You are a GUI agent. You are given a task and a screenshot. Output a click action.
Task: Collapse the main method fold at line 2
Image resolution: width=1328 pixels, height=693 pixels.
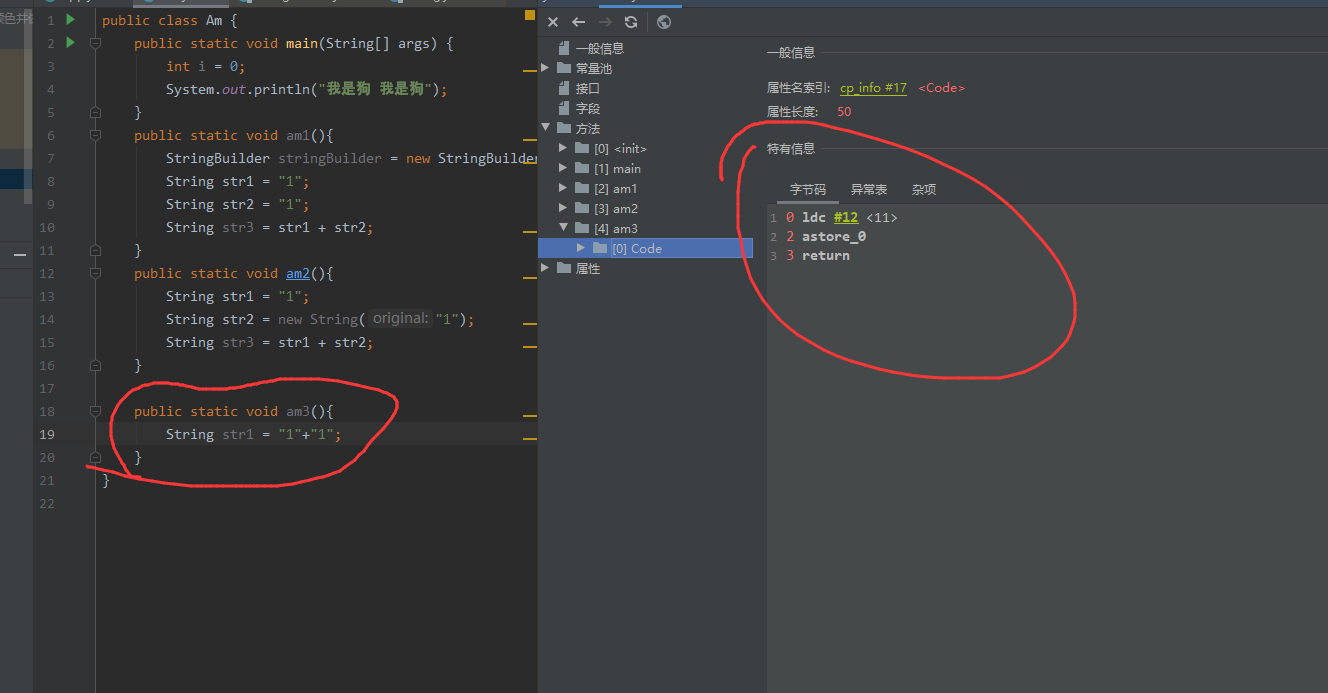[95, 44]
